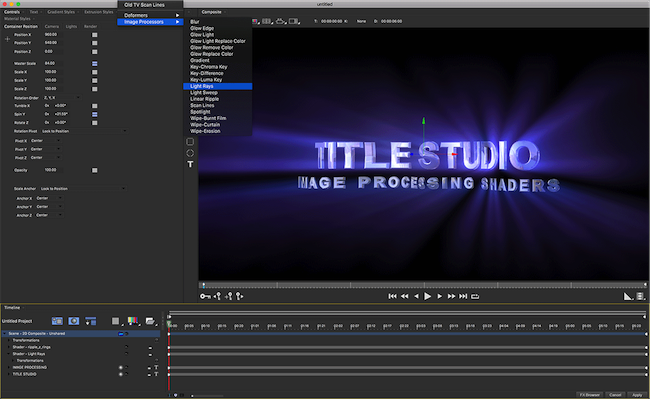Play the composition preview

point(428,296)
